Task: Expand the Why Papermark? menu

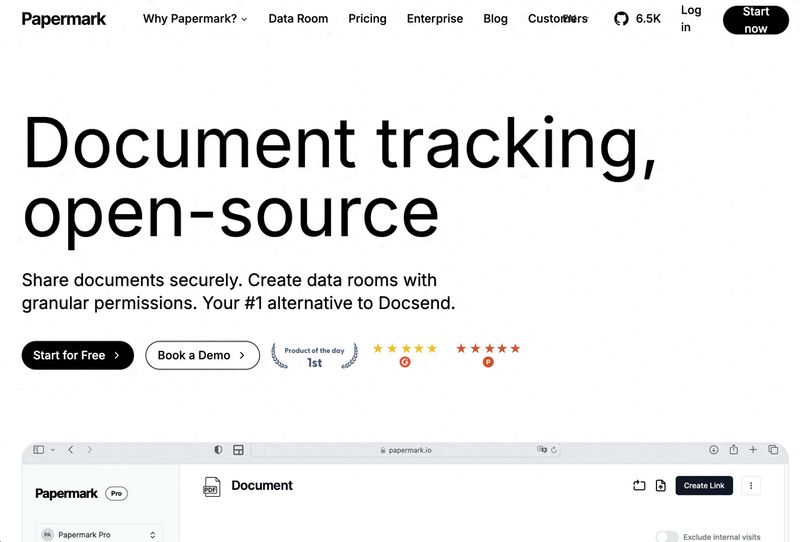Action: (x=195, y=19)
